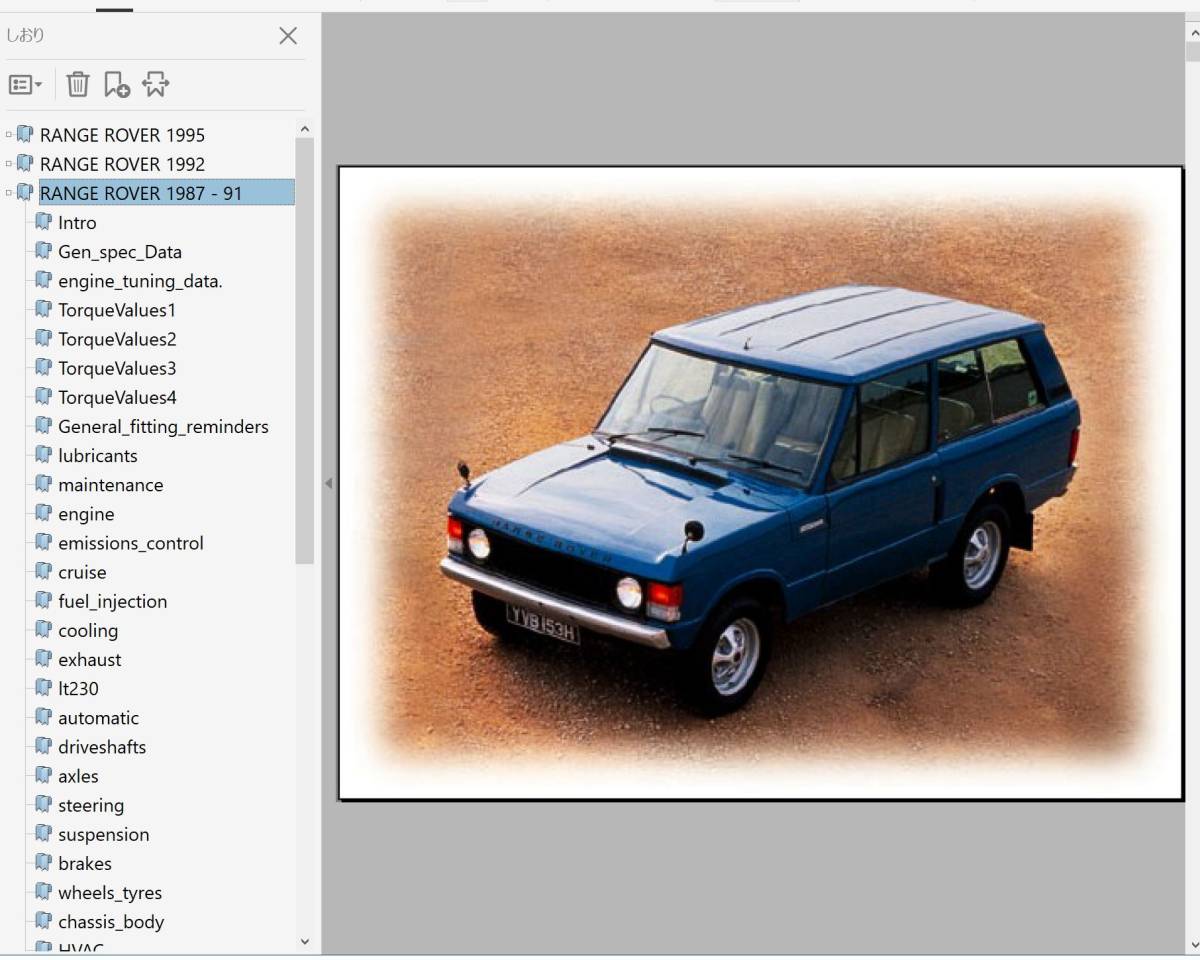Click the bookmark icon beside steering
1200x960 pixels.
pyautogui.click(x=43, y=804)
